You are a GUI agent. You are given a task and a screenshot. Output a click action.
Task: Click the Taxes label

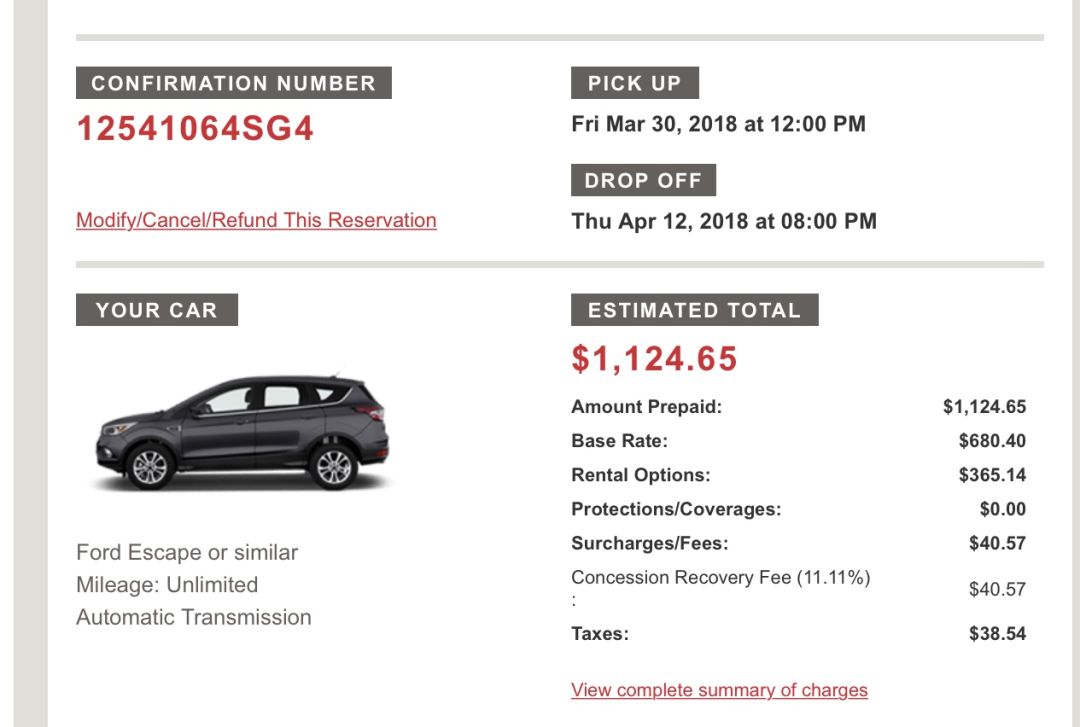coord(600,633)
